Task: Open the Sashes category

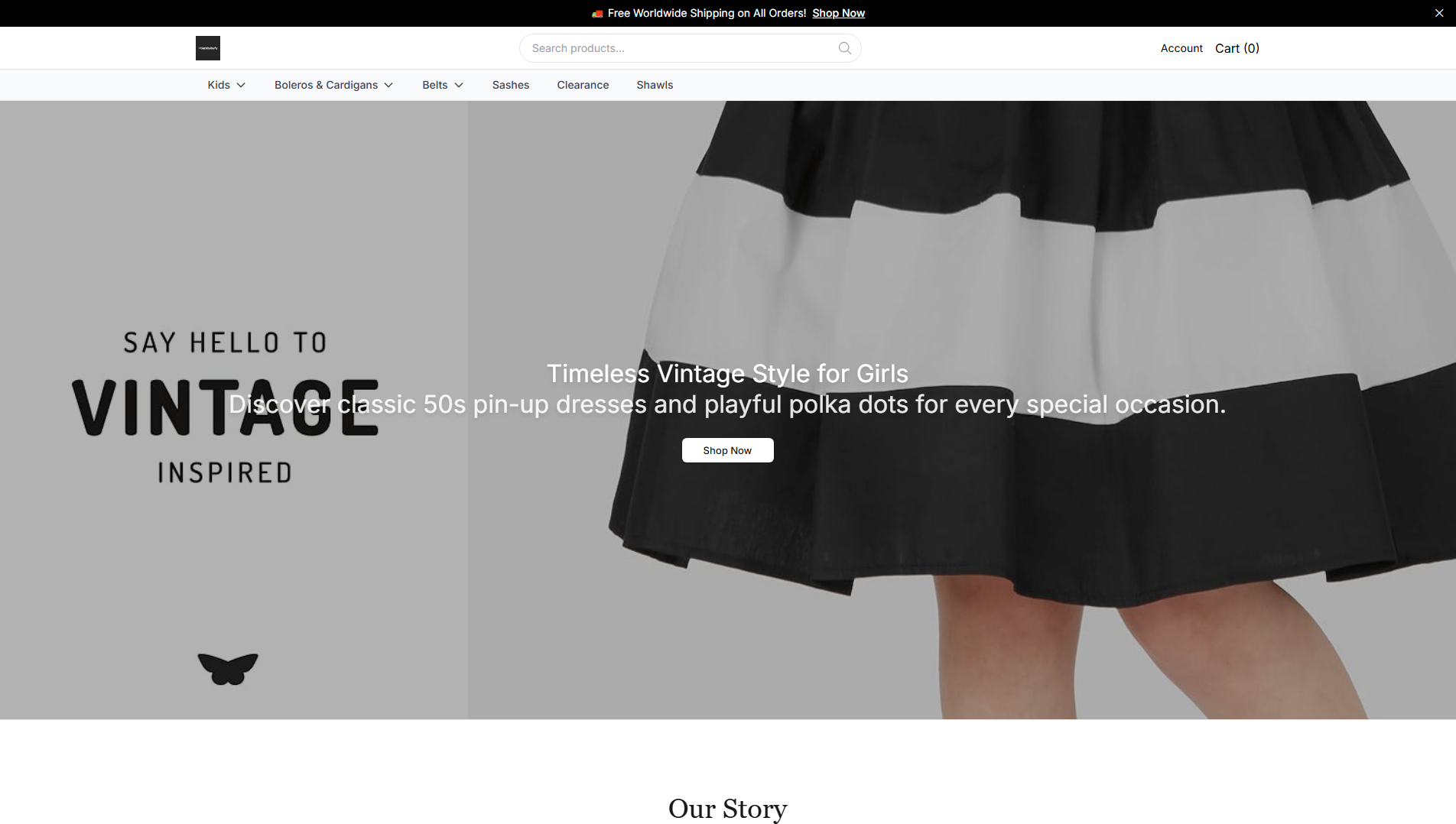Action: [511, 85]
